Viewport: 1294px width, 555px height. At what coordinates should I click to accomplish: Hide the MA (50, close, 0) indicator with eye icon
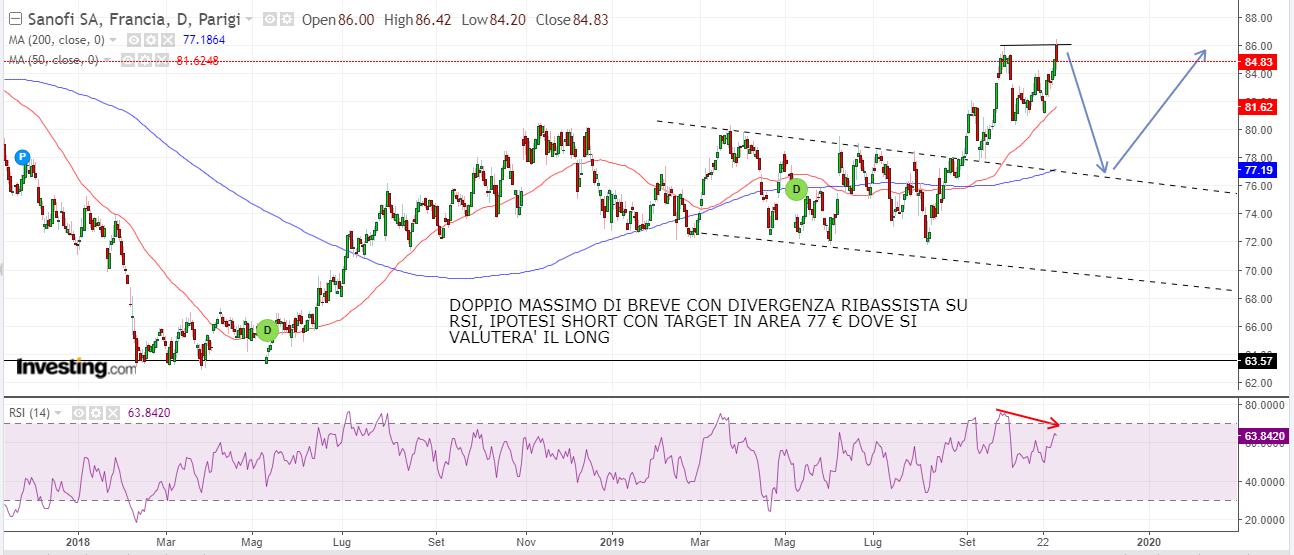click(128, 60)
